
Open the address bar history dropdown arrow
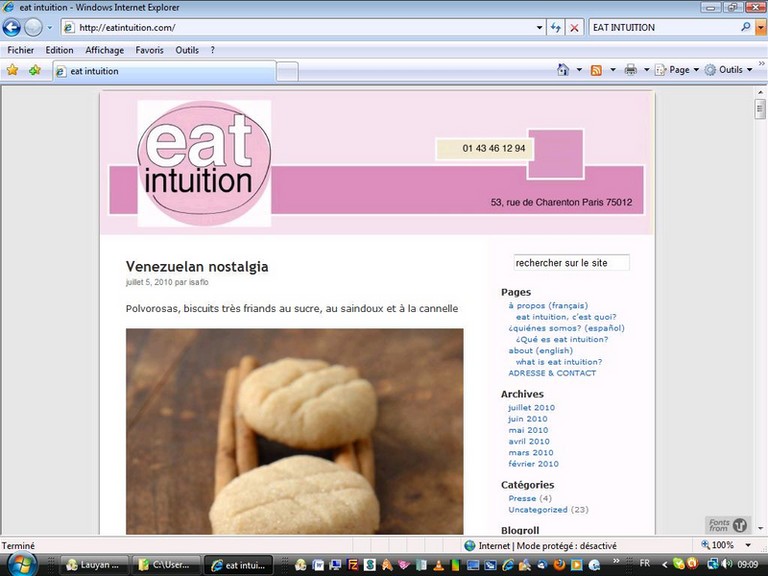click(539, 27)
